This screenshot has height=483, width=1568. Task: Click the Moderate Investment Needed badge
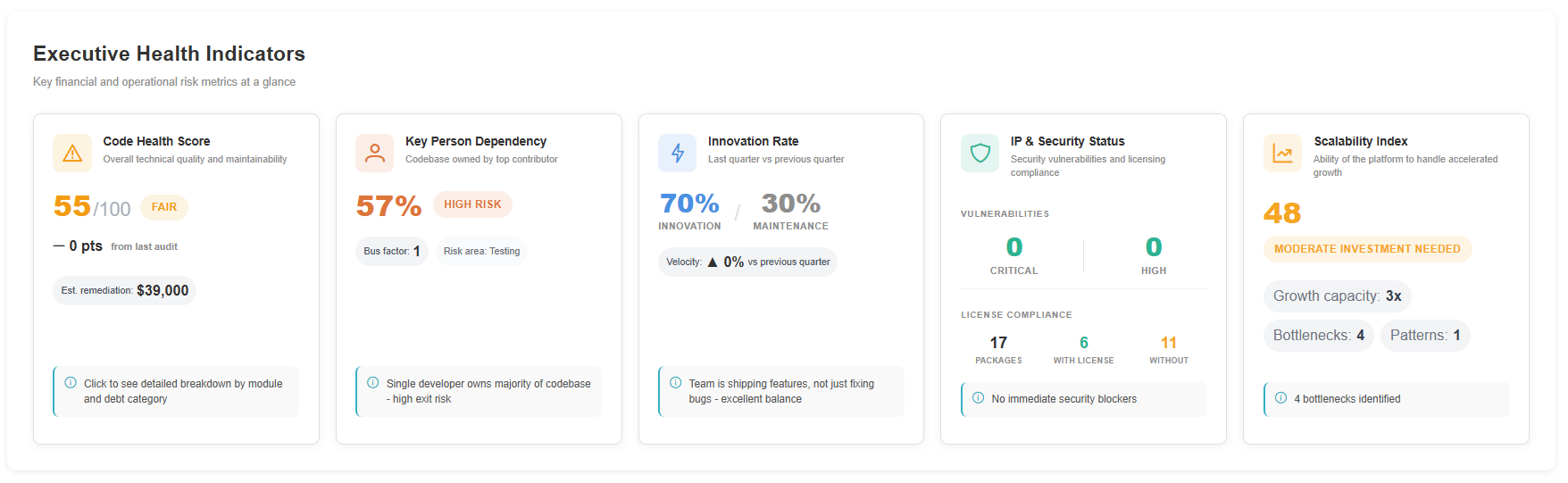pos(1367,249)
